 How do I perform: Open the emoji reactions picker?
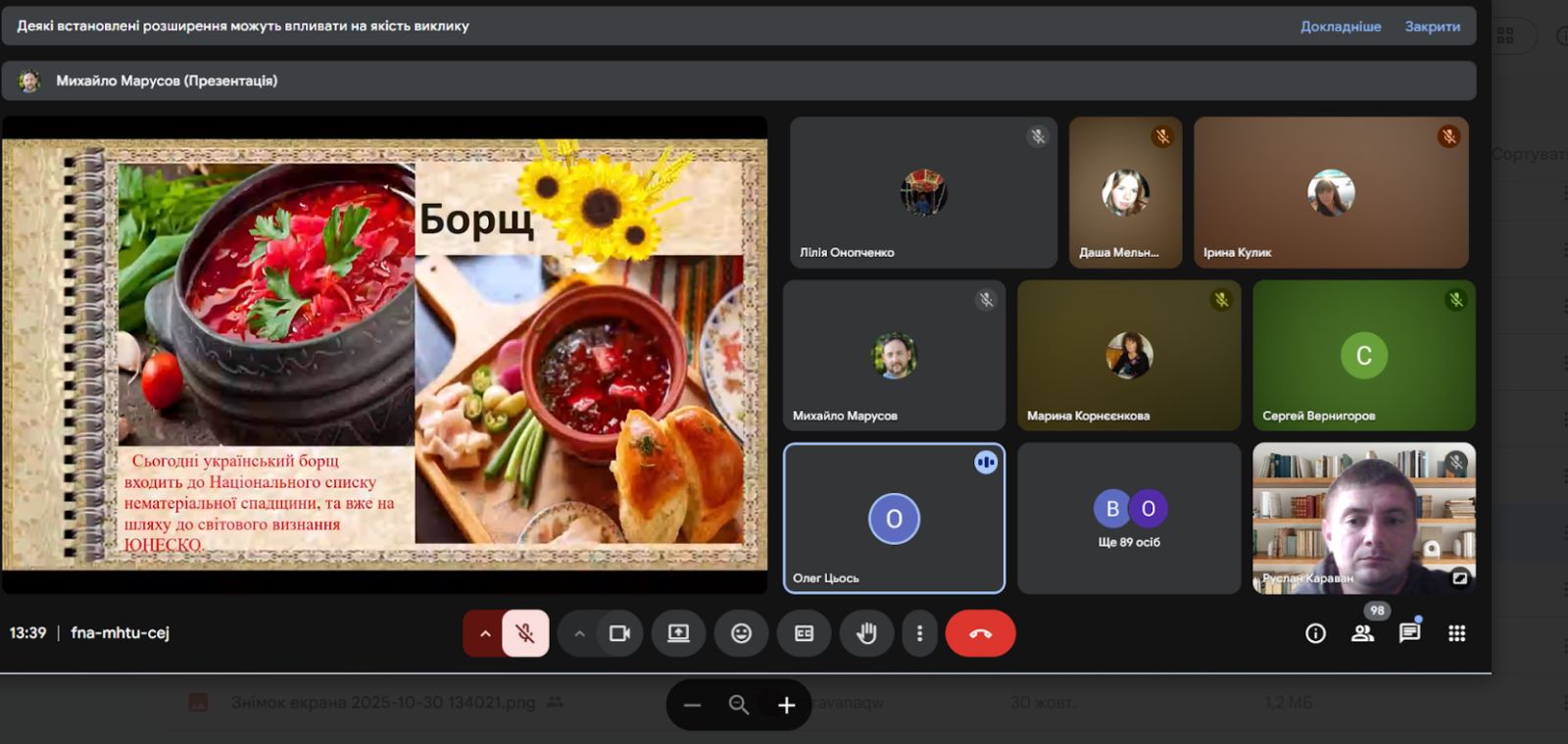[741, 633]
